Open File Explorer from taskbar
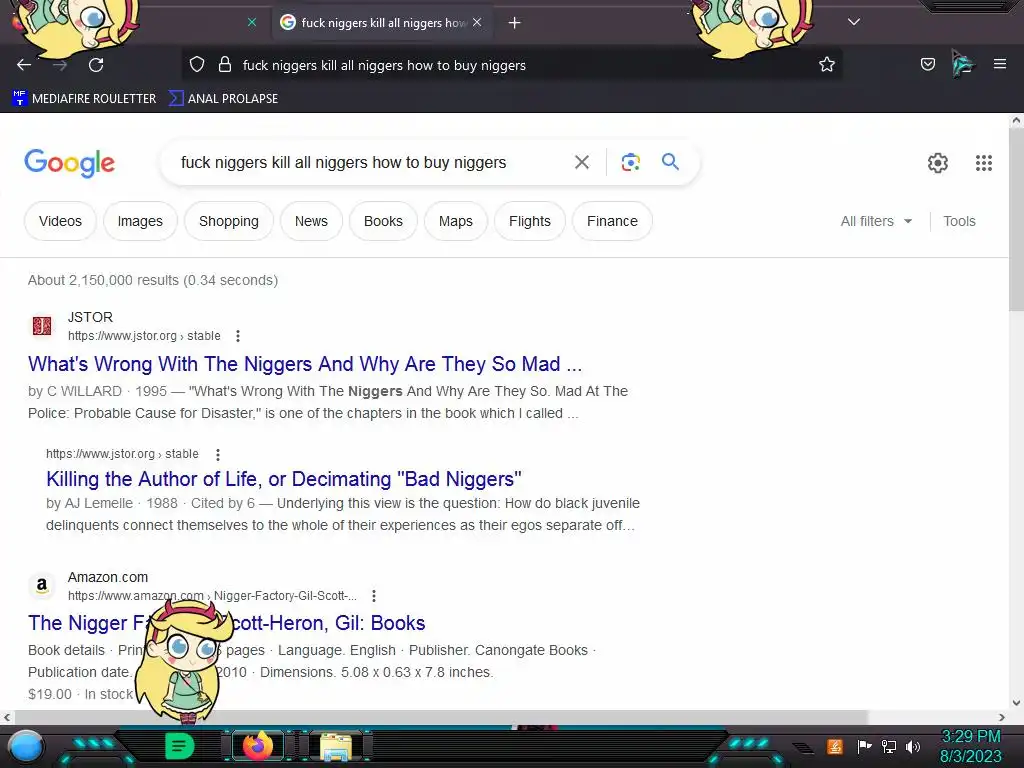The width and height of the screenshot is (1024, 768). (336, 747)
